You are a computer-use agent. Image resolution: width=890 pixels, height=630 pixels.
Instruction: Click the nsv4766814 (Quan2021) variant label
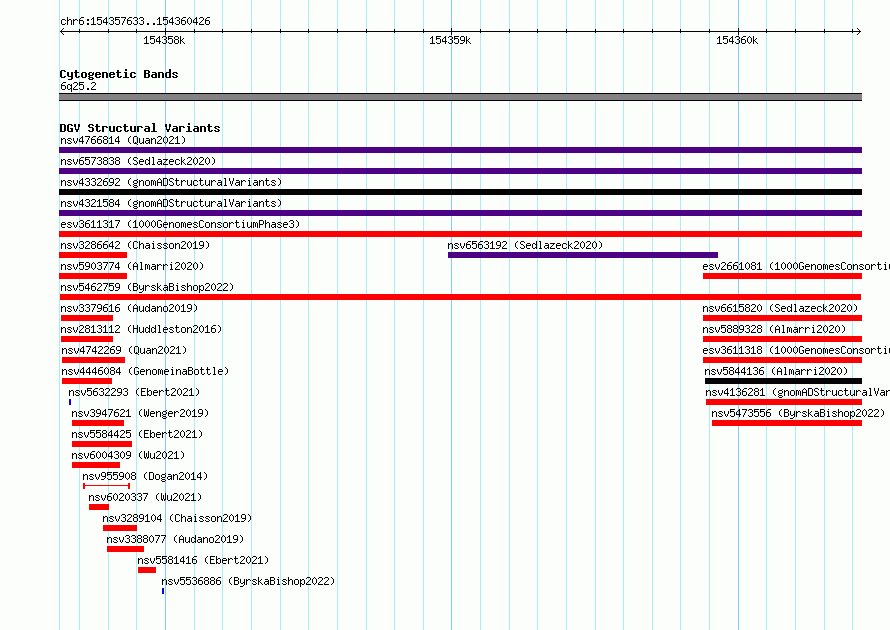123,140
